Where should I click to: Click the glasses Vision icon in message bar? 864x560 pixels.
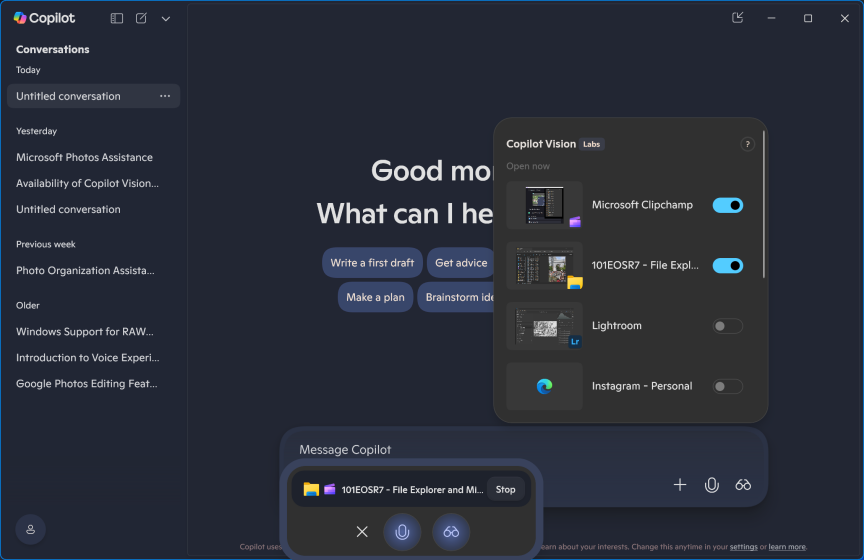[743, 485]
